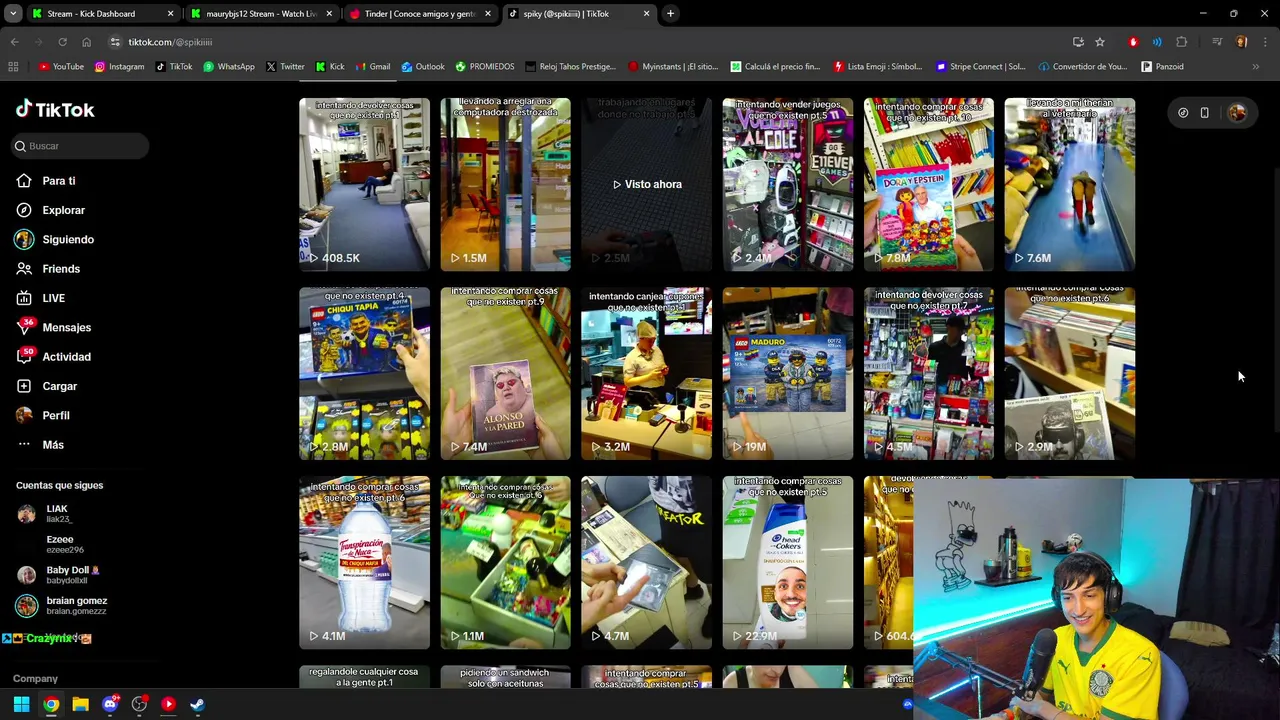This screenshot has width=1280, height=720.
Task: Open the TikTok logo home link
Action: click(55, 109)
